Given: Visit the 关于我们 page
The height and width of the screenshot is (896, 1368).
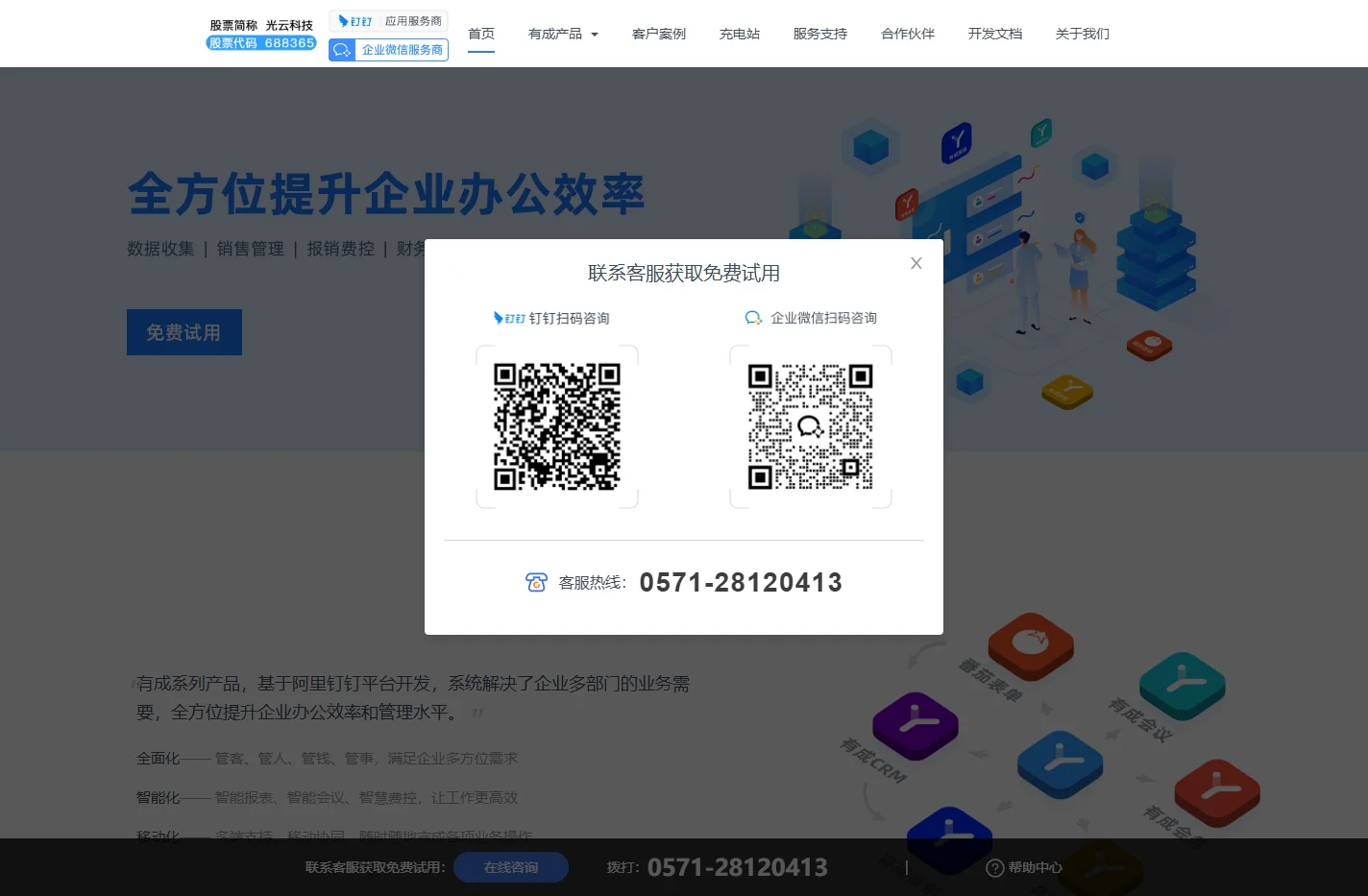Looking at the screenshot, I should point(1083,34).
